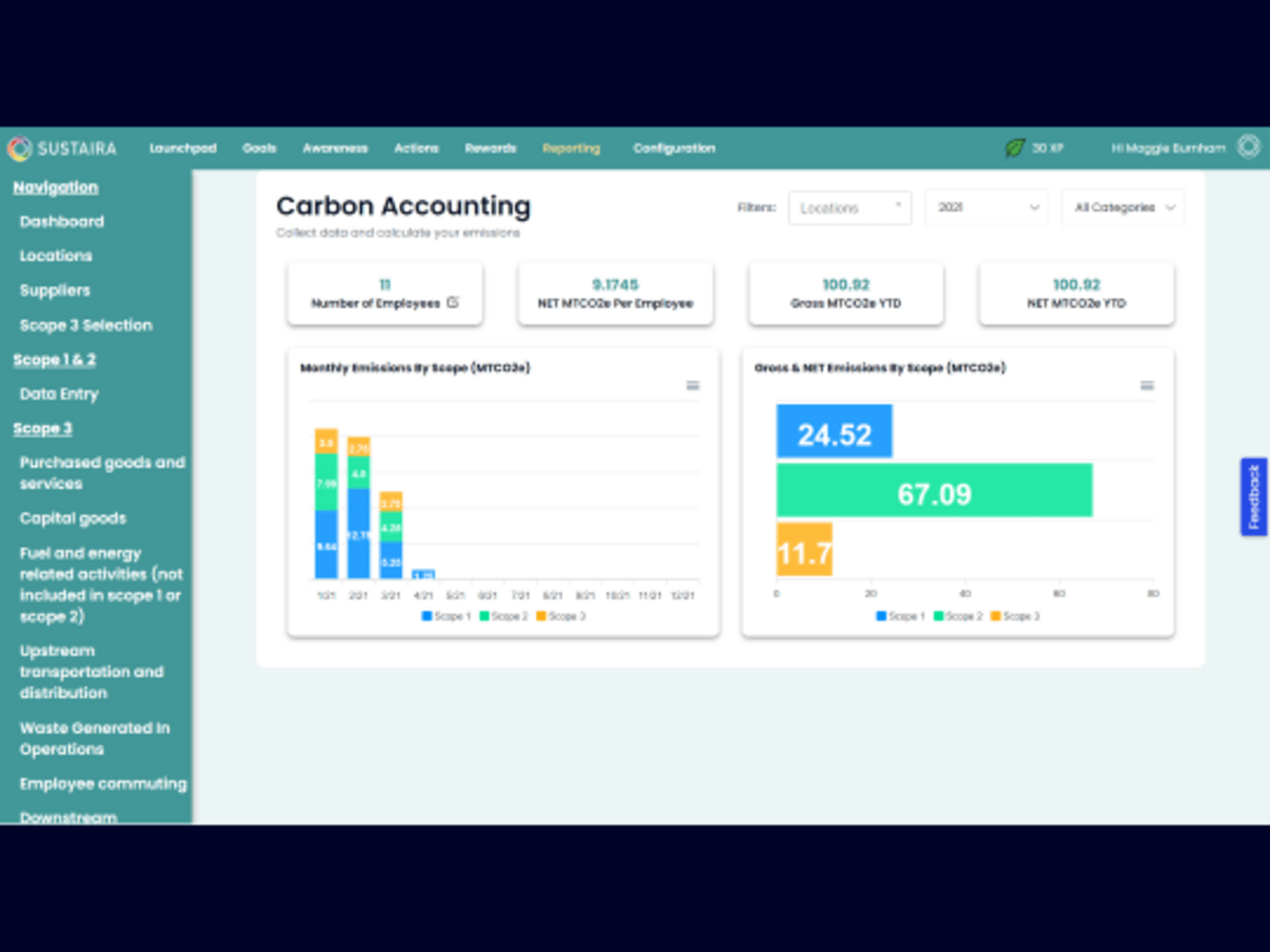Screen dimensions: 1270x952
Task: Open the Locations filter dropdown
Action: [x=850, y=208]
